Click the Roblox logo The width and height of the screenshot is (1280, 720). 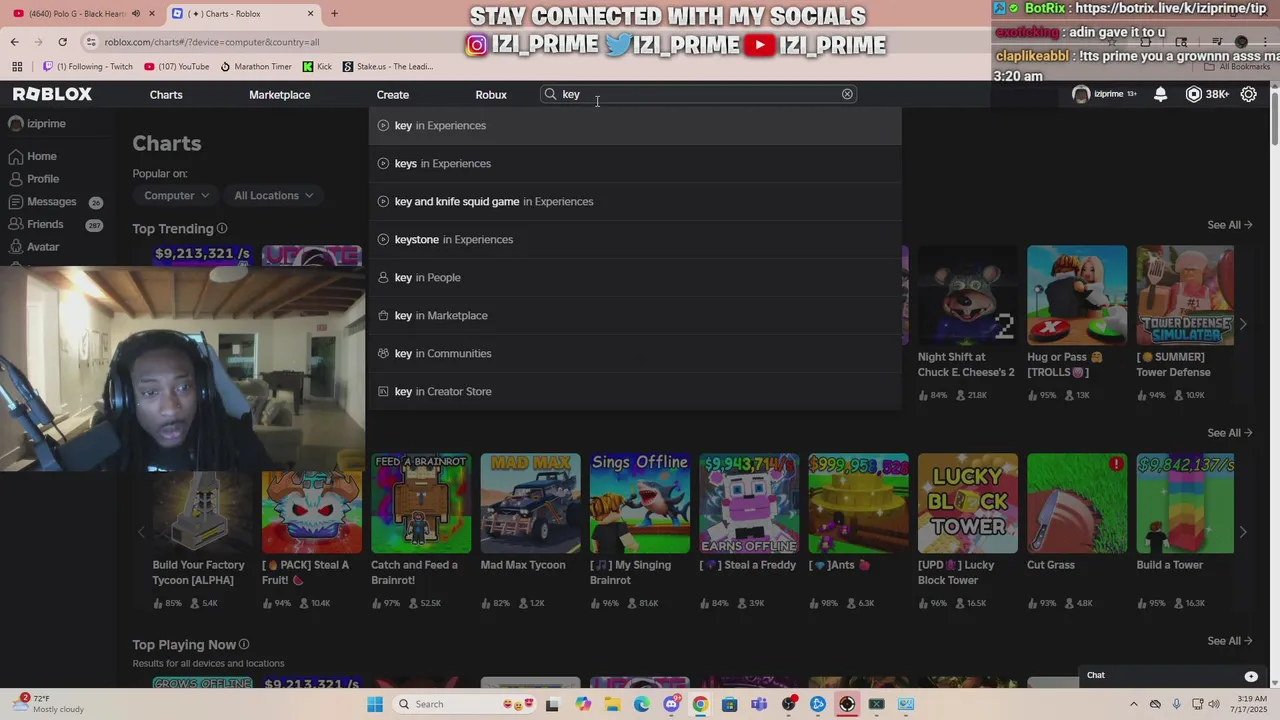[x=52, y=94]
